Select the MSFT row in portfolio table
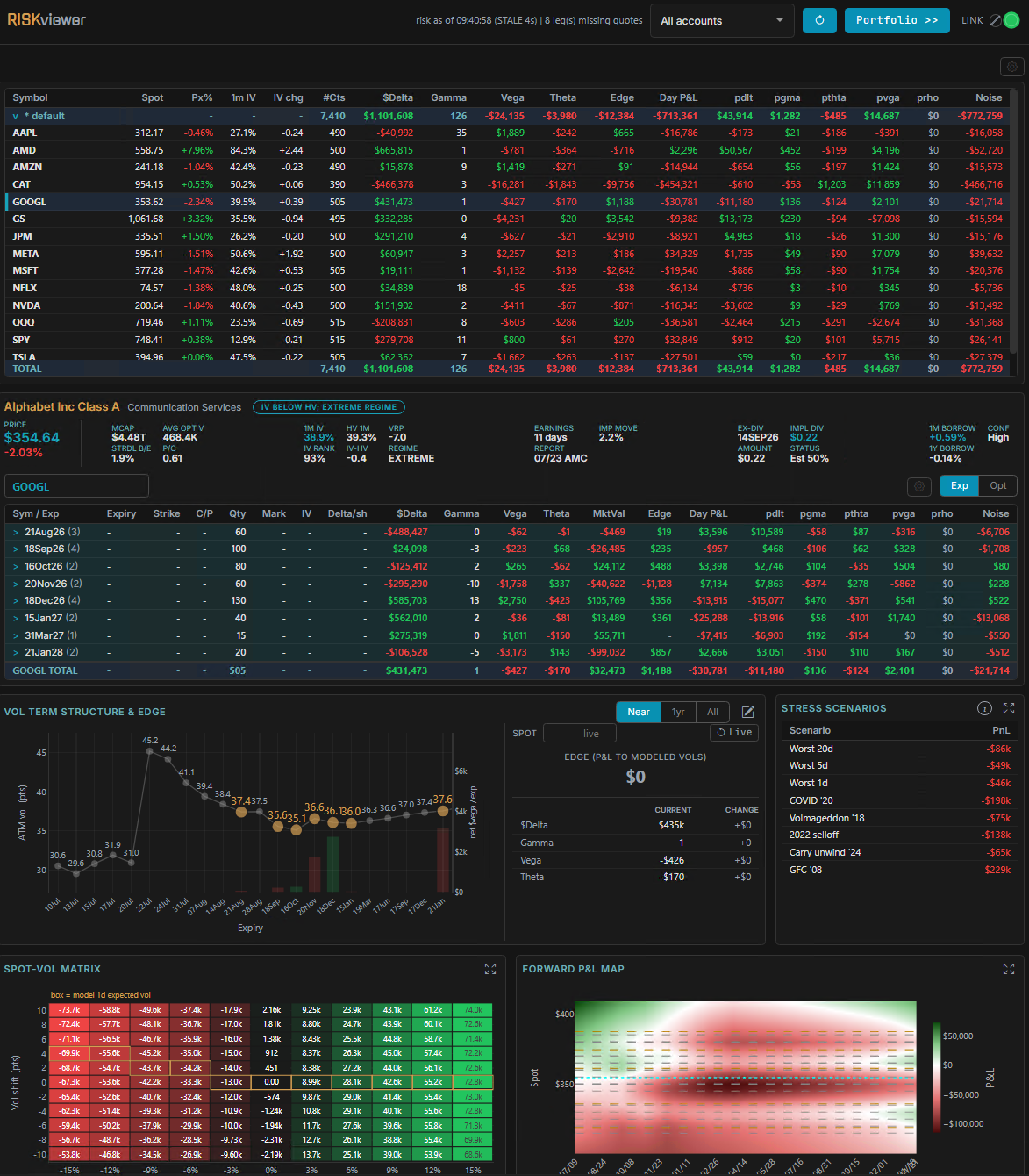 [x=507, y=270]
